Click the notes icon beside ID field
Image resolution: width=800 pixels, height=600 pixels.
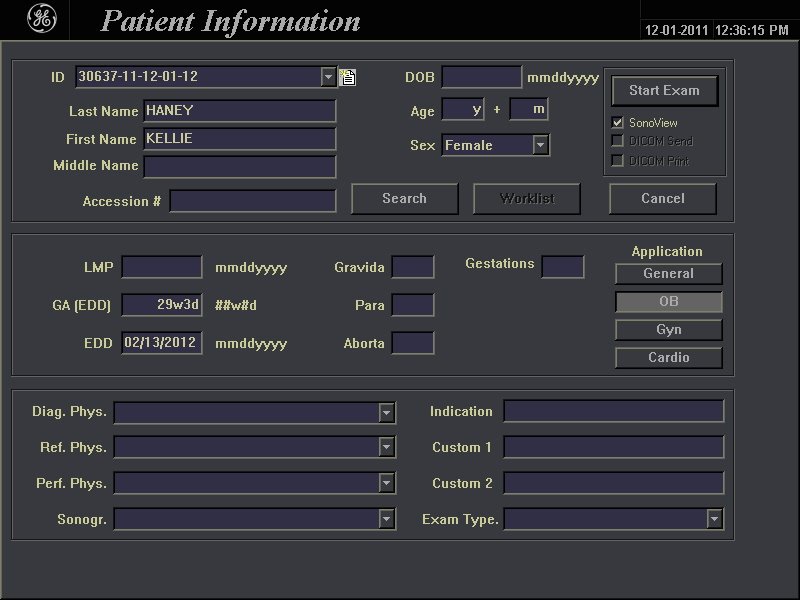click(x=347, y=77)
